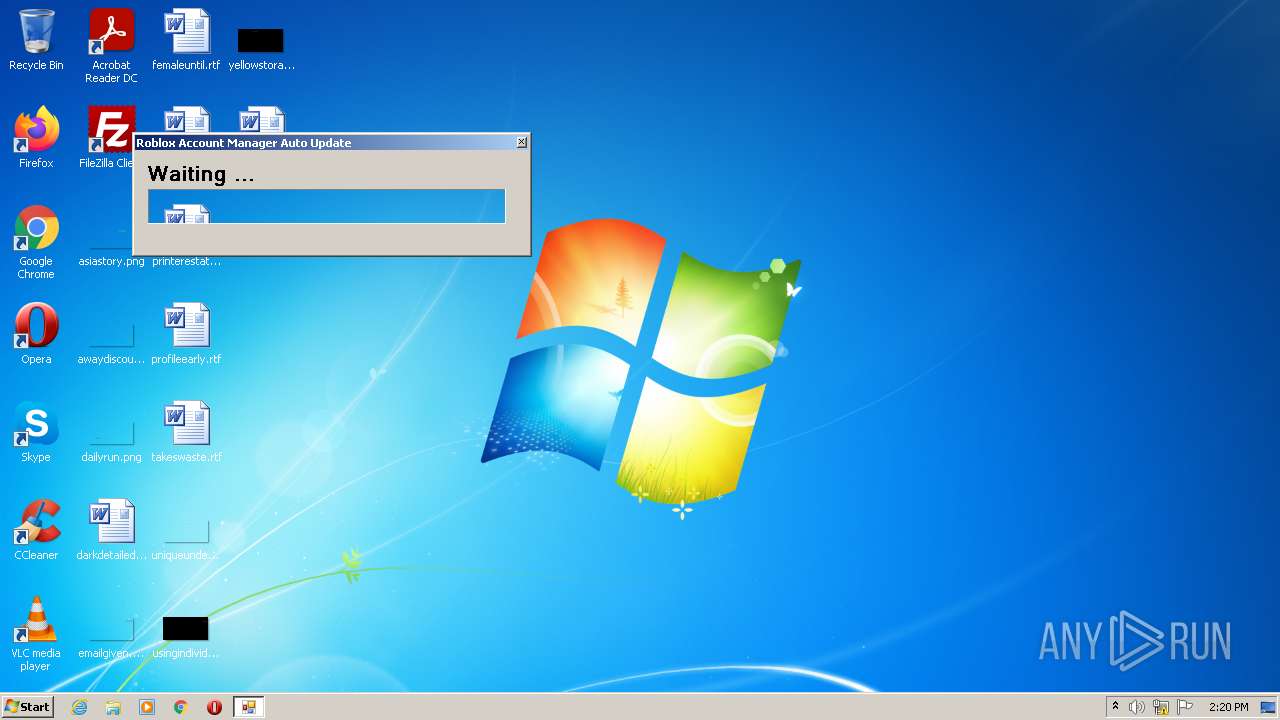Show hidden tray icons arrow
The image size is (1280, 720).
pyautogui.click(x=1115, y=707)
